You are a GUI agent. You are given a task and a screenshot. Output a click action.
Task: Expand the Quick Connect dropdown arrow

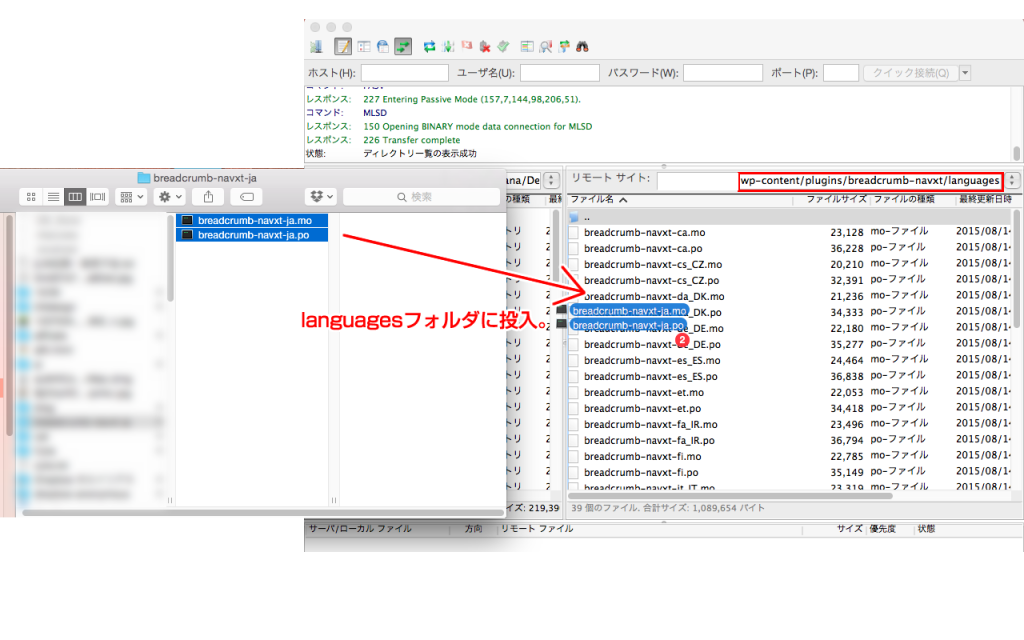click(963, 72)
